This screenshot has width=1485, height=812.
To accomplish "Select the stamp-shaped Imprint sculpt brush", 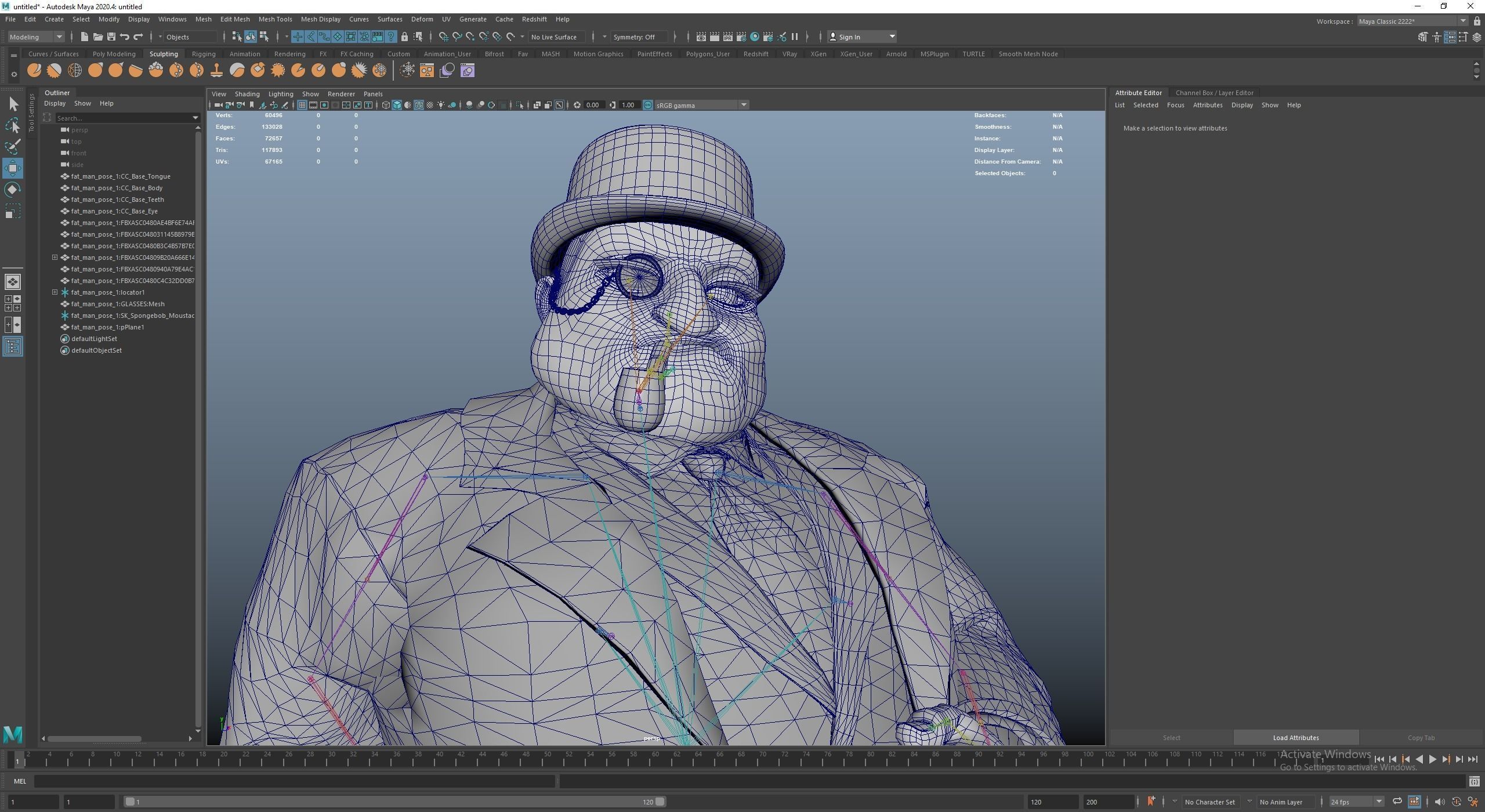I will [216, 71].
